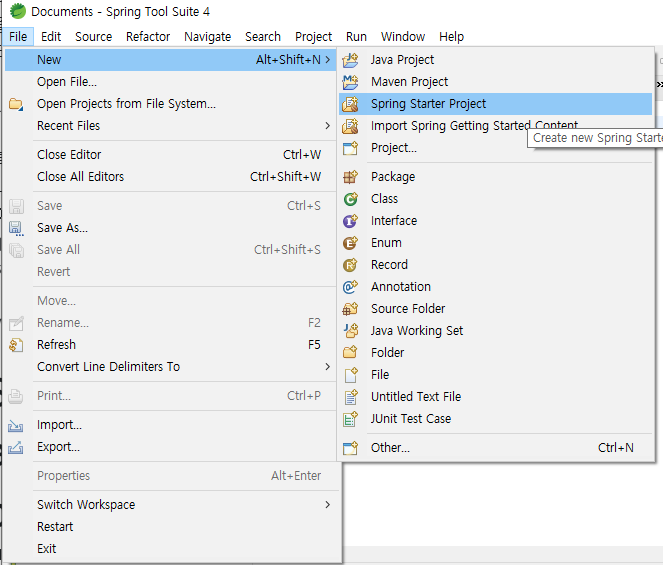The image size is (663, 565).
Task: Select the Class label in the New submenu
Action: (384, 199)
